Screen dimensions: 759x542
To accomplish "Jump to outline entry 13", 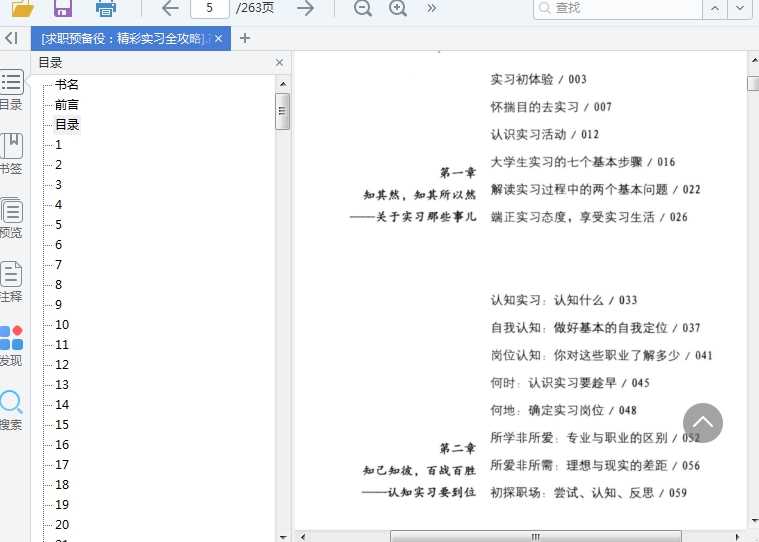I will (62, 385).
